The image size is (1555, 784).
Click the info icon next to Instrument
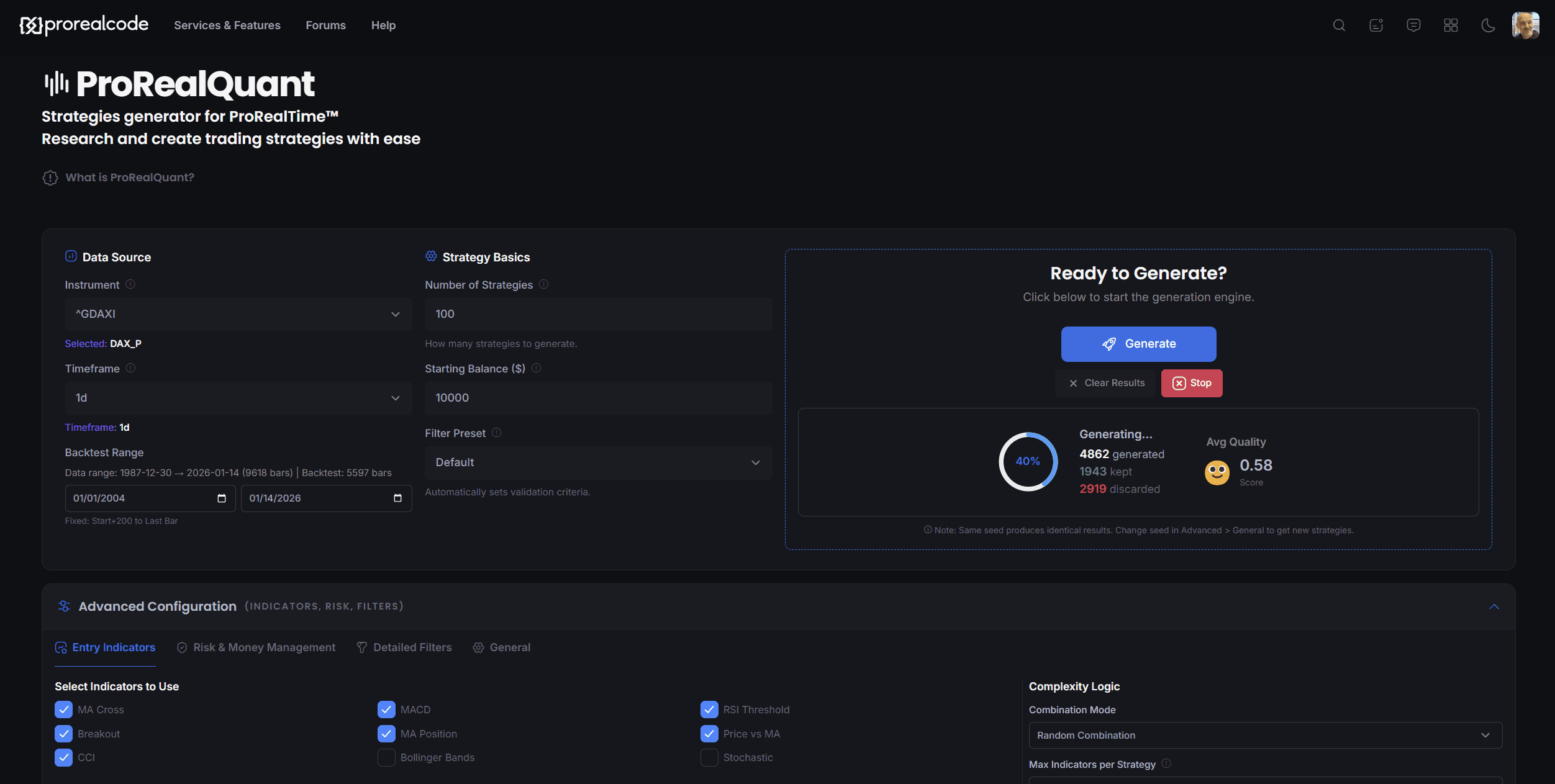pyautogui.click(x=130, y=284)
